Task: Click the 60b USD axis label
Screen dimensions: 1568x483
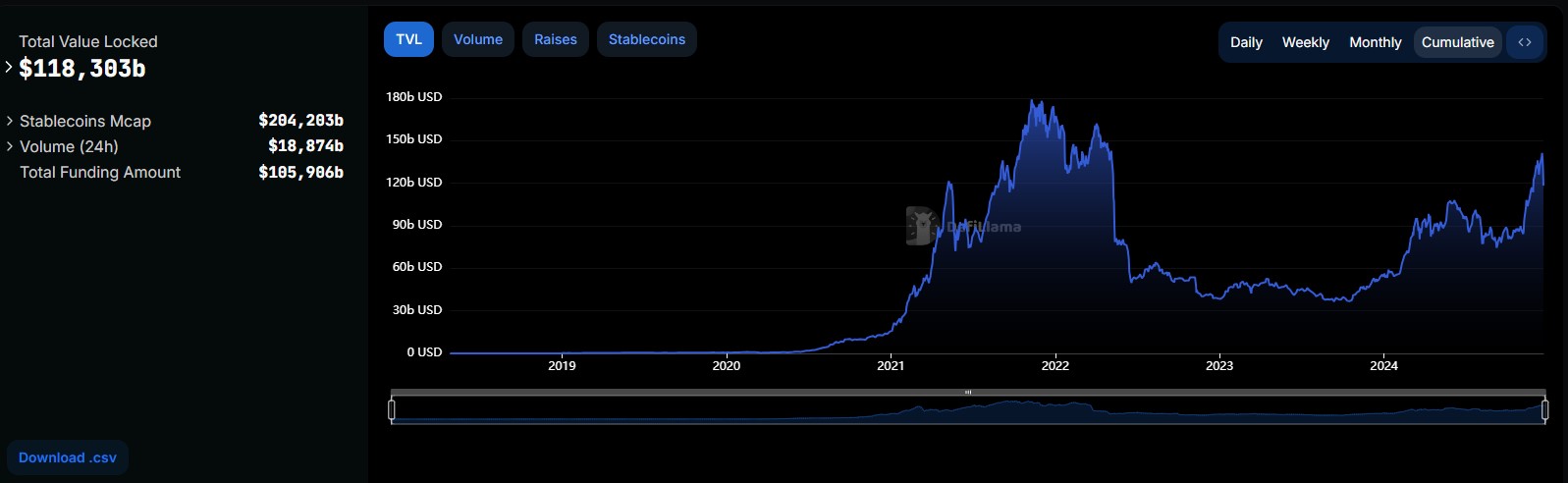Action: (x=417, y=267)
